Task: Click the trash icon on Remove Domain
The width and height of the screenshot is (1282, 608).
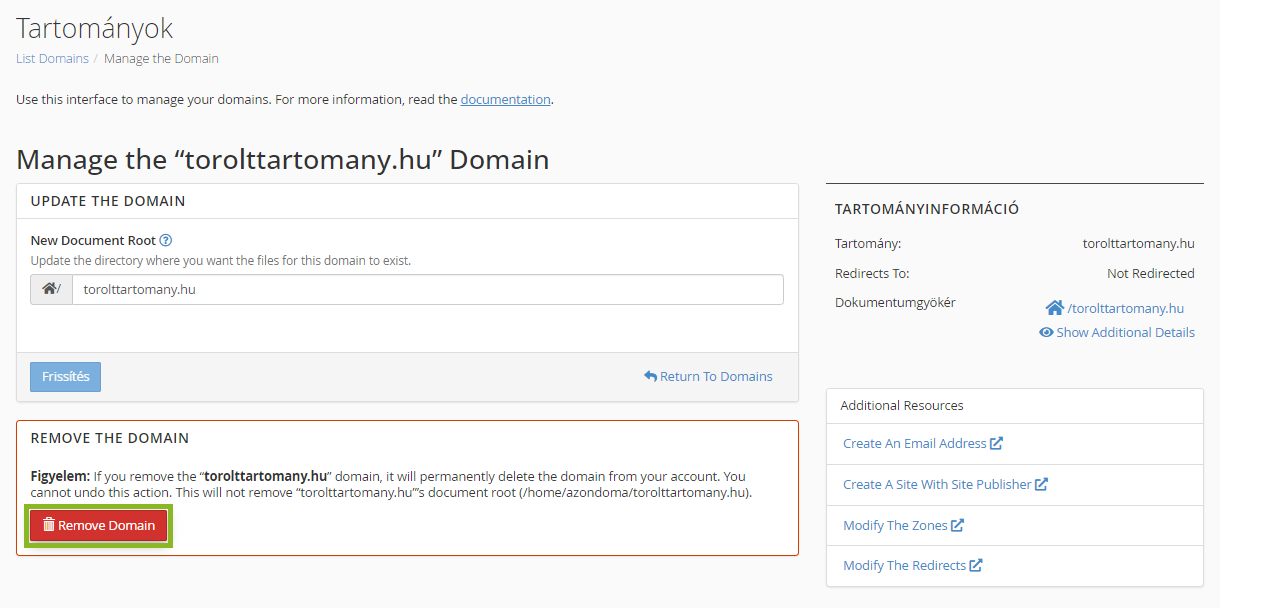Action: click(x=48, y=525)
